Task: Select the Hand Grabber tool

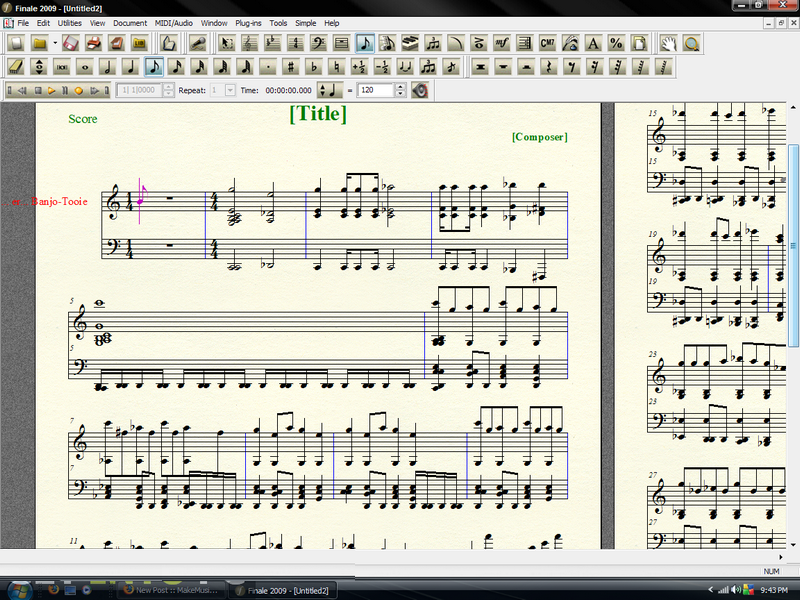Action: coord(668,43)
